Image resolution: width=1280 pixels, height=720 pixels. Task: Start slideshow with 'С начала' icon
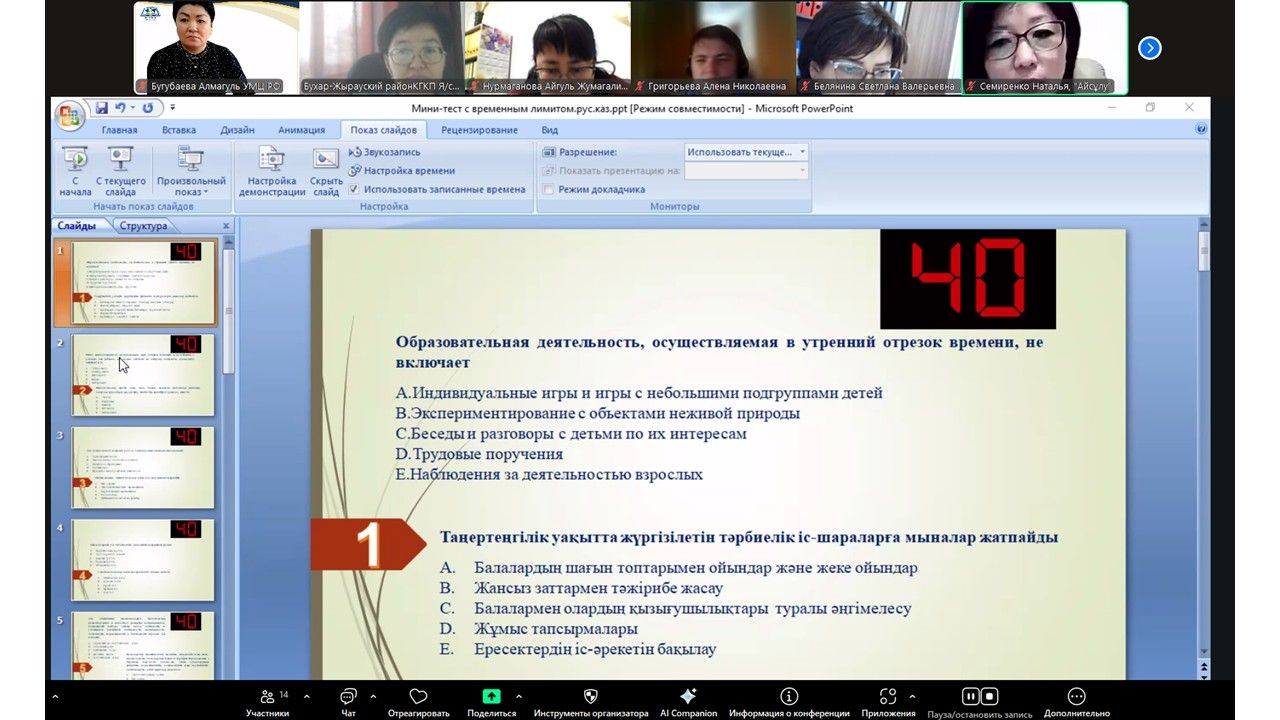click(75, 160)
